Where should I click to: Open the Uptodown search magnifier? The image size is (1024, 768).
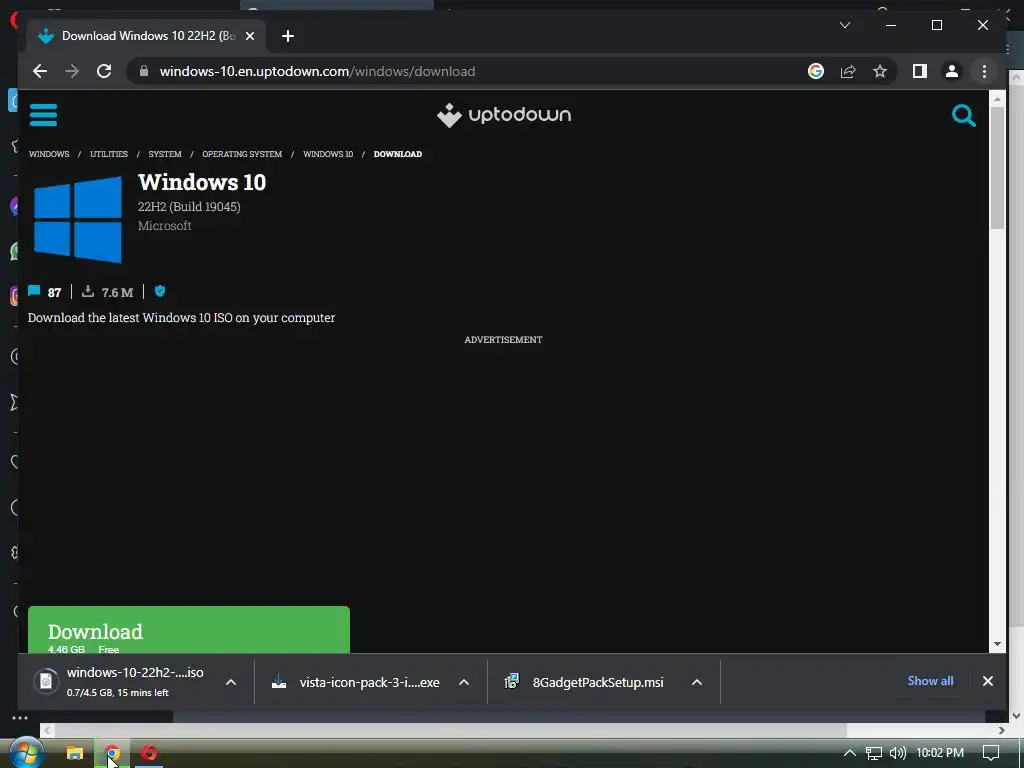coord(963,116)
